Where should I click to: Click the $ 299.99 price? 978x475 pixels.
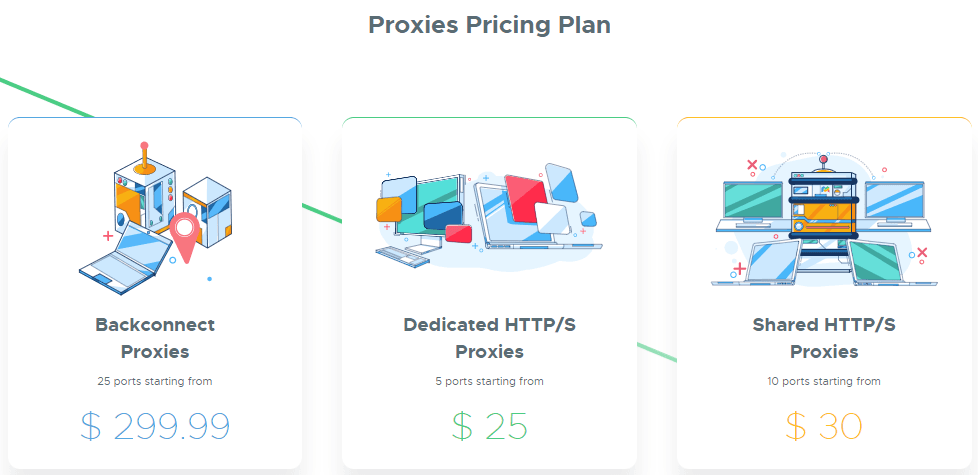point(155,426)
